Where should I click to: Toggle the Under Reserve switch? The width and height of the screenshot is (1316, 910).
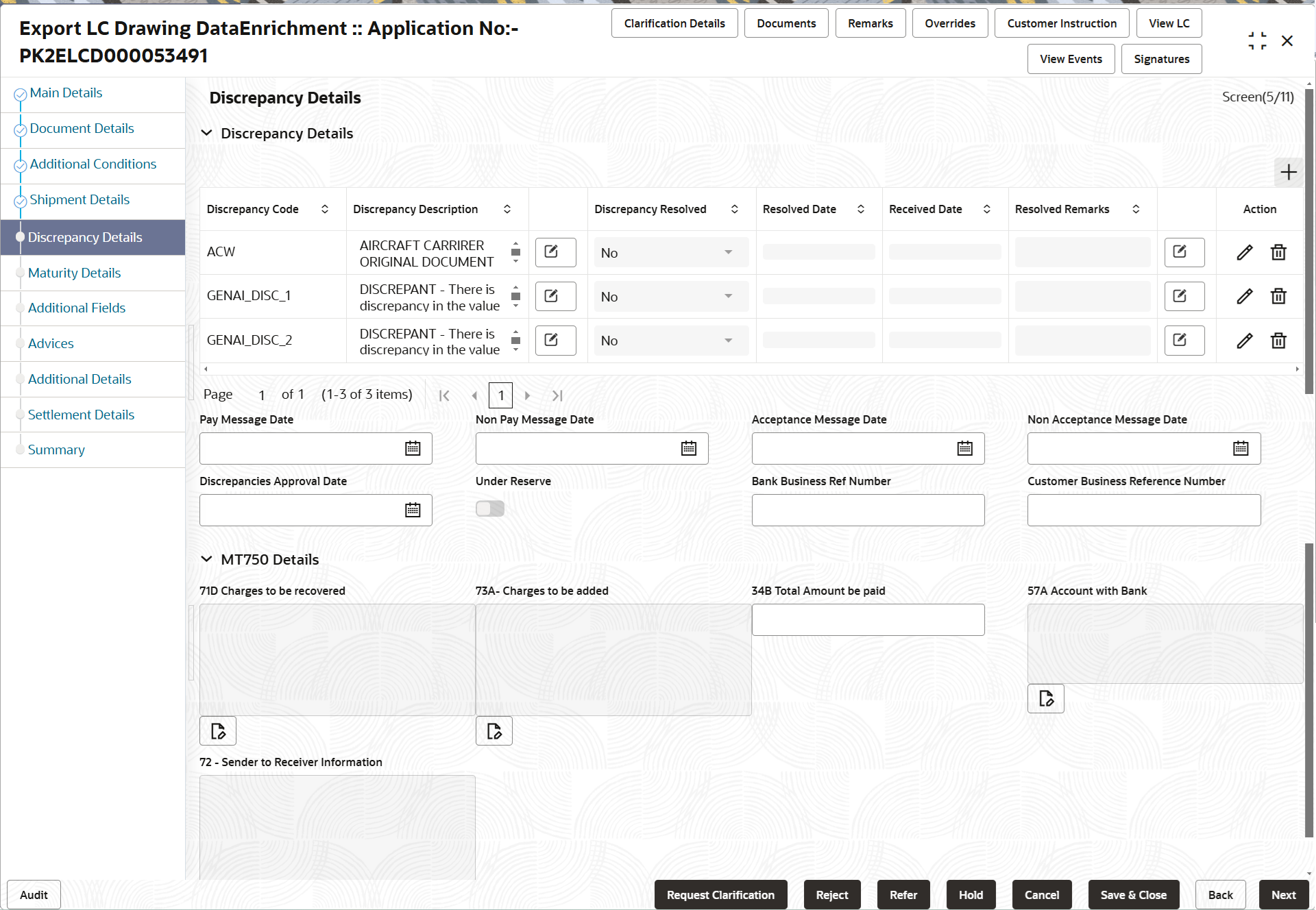pyautogui.click(x=490, y=508)
